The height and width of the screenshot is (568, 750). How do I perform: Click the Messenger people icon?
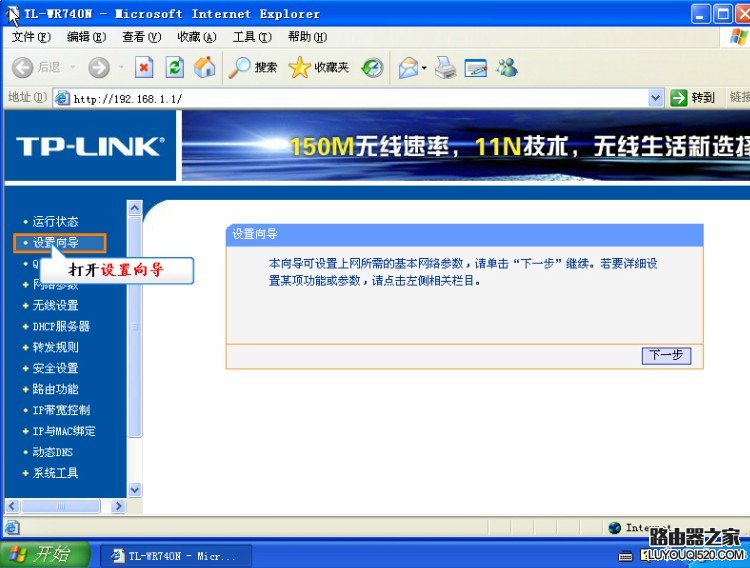(507, 67)
